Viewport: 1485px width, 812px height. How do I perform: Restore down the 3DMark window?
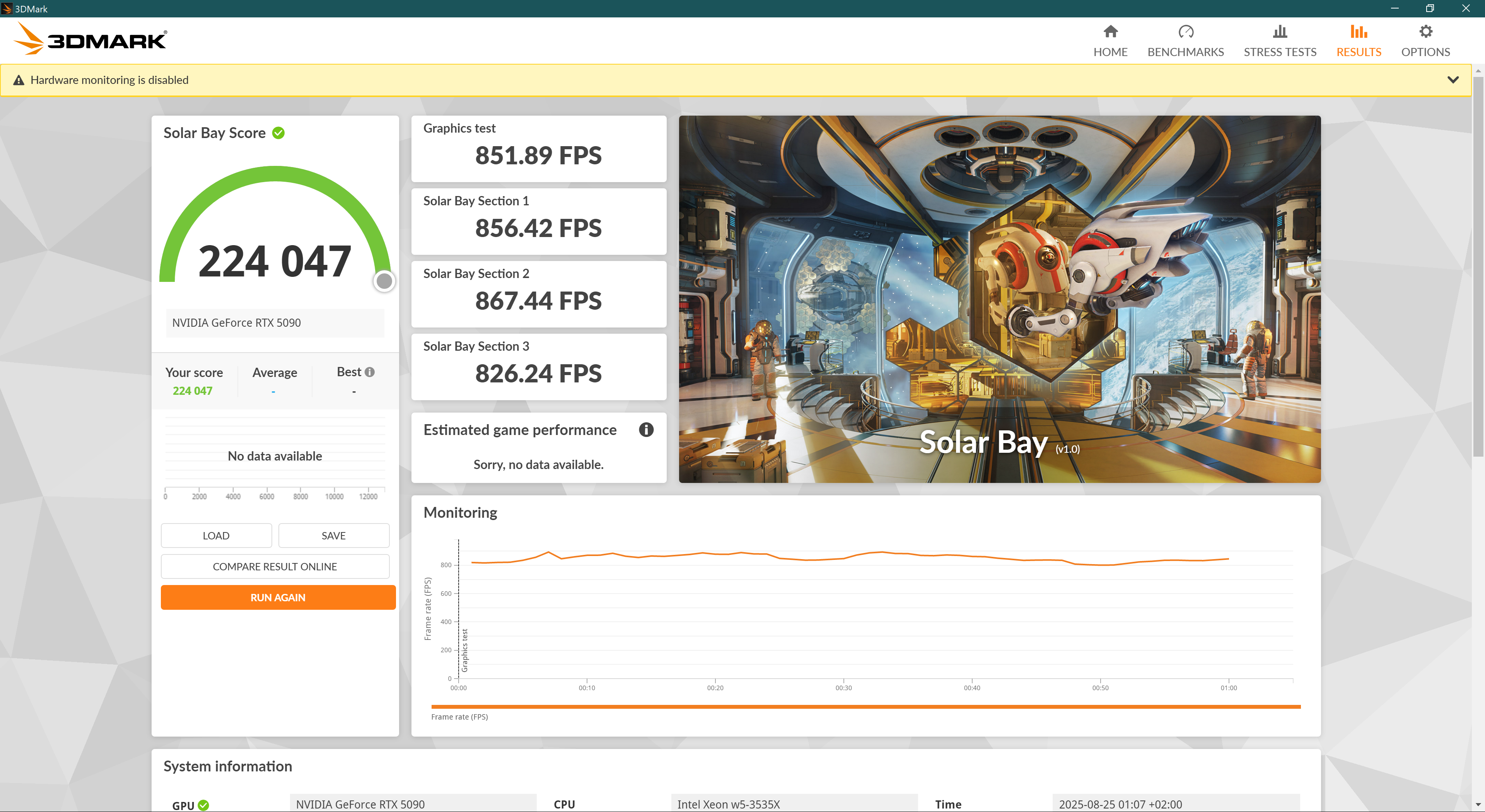[1430, 8]
